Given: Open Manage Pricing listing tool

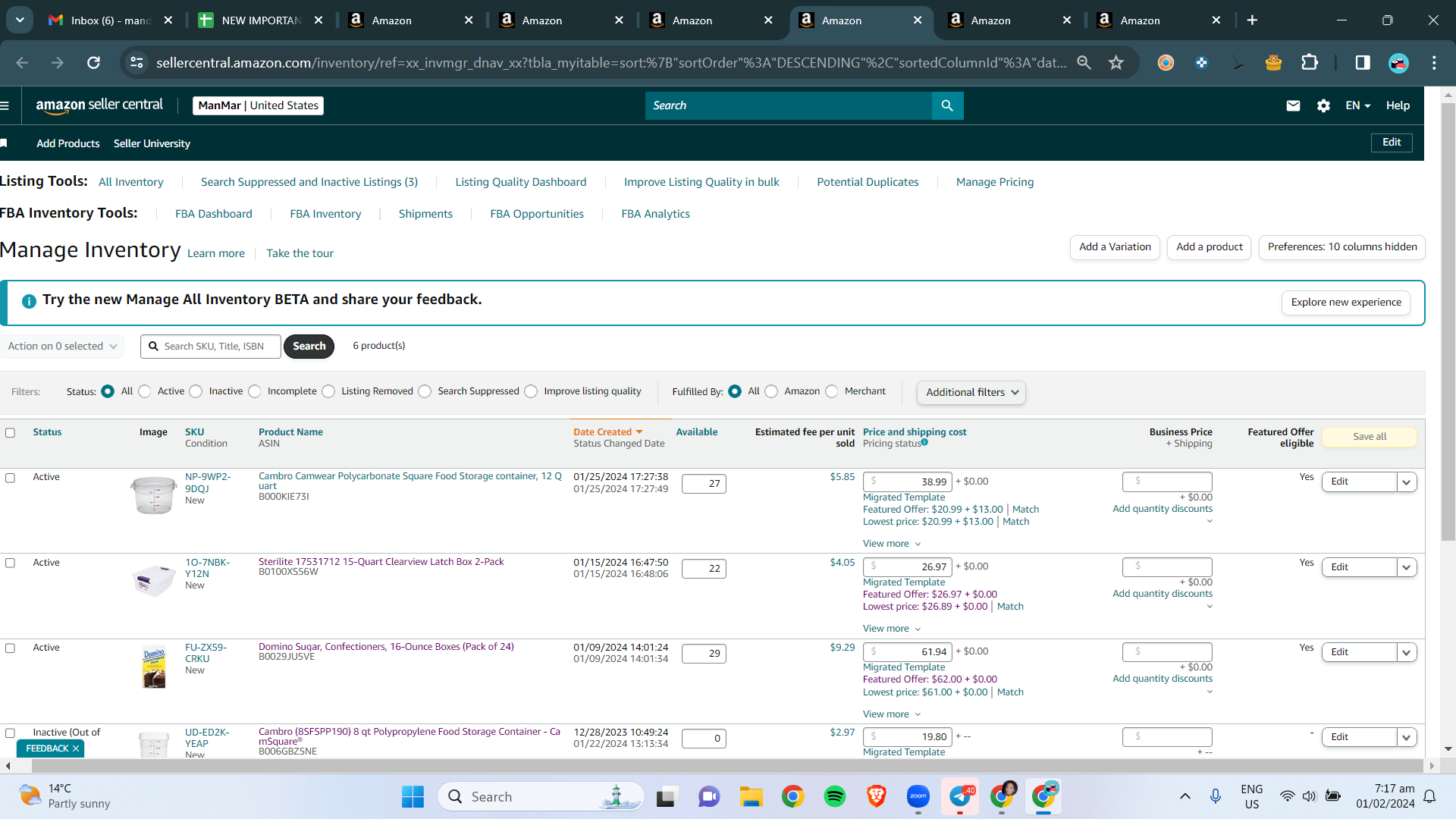Looking at the screenshot, I should pos(995,182).
